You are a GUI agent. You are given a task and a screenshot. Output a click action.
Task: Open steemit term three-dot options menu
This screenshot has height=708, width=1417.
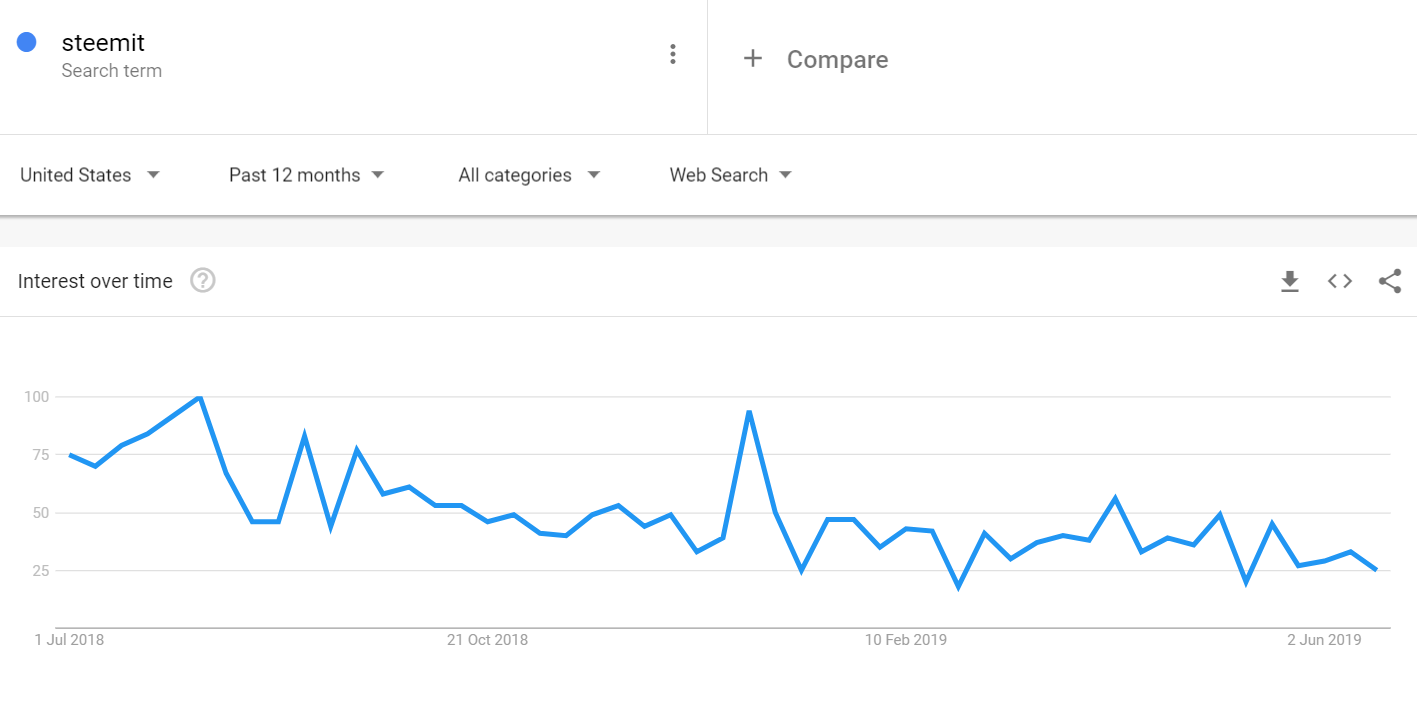(x=673, y=54)
